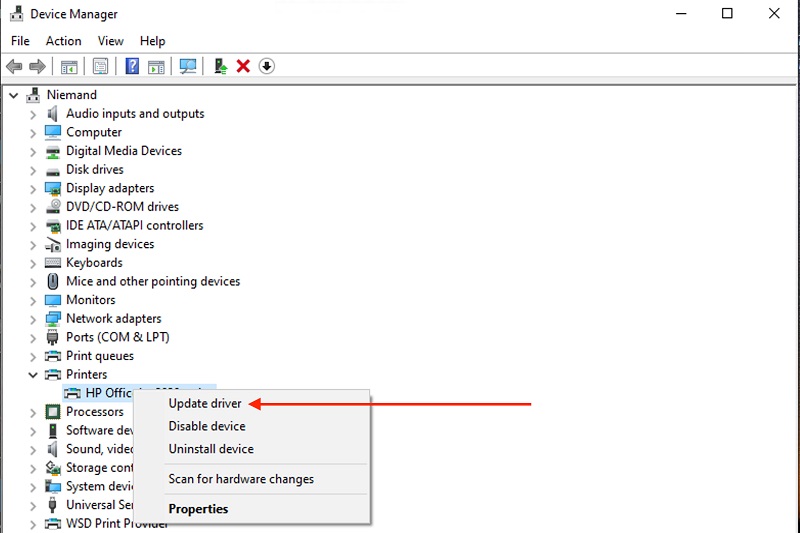Open the View menu
Screen dimensions: 800x533
pyautogui.click(x=111, y=41)
